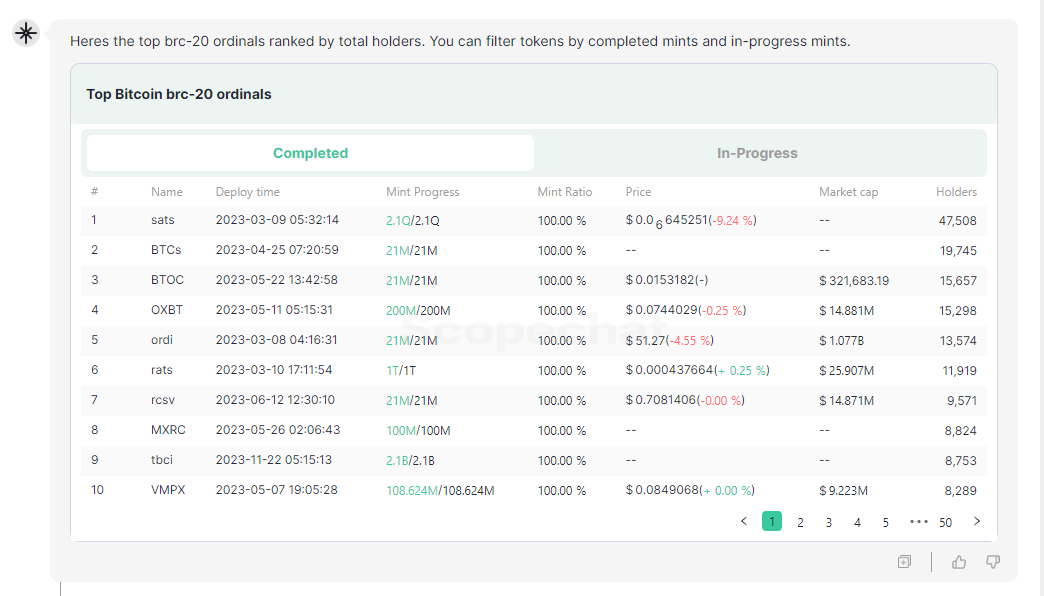Click the VMPX token name
The height and width of the screenshot is (596, 1044).
[x=168, y=490]
